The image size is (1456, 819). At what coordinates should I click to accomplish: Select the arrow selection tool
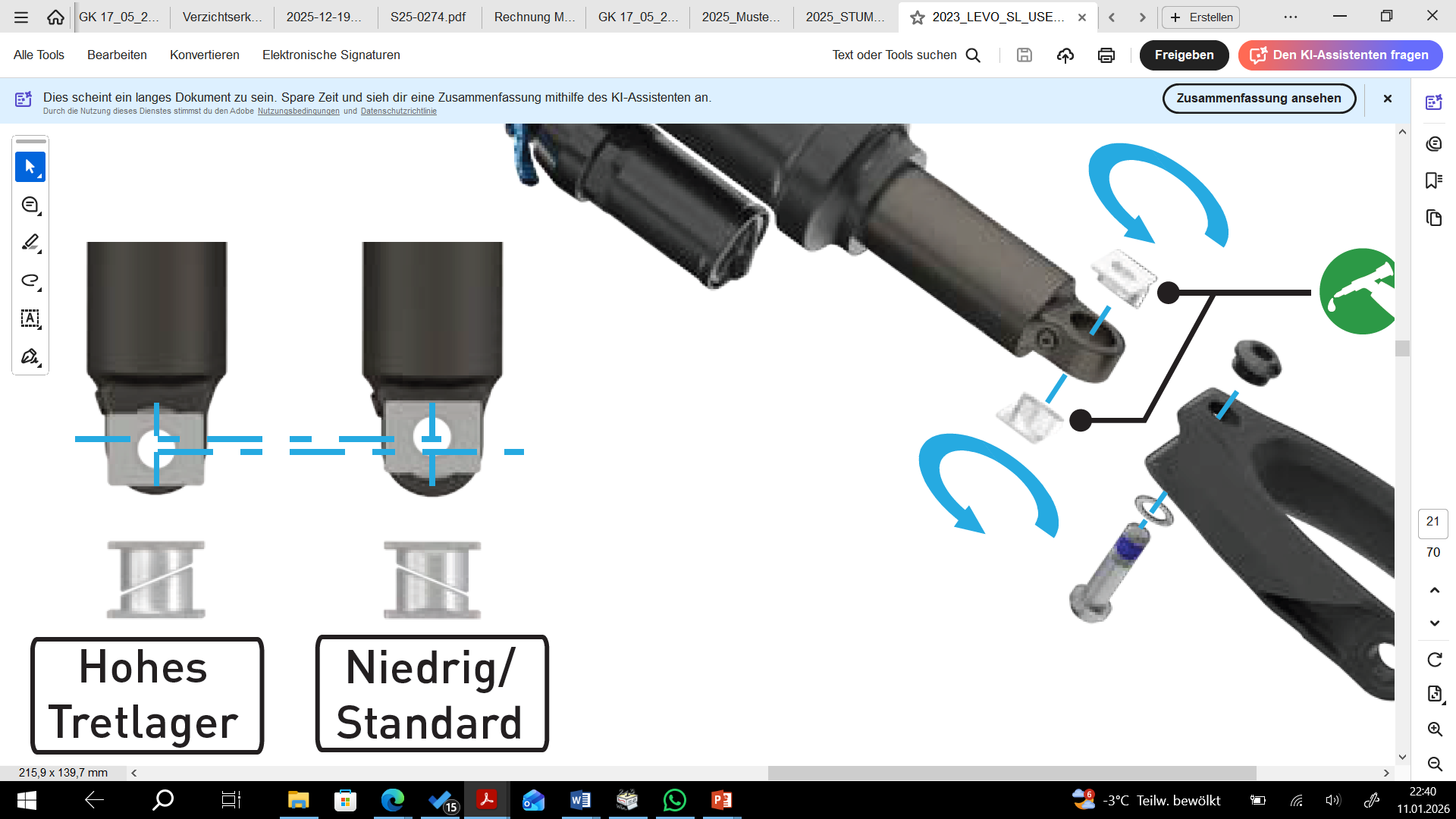click(30, 167)
